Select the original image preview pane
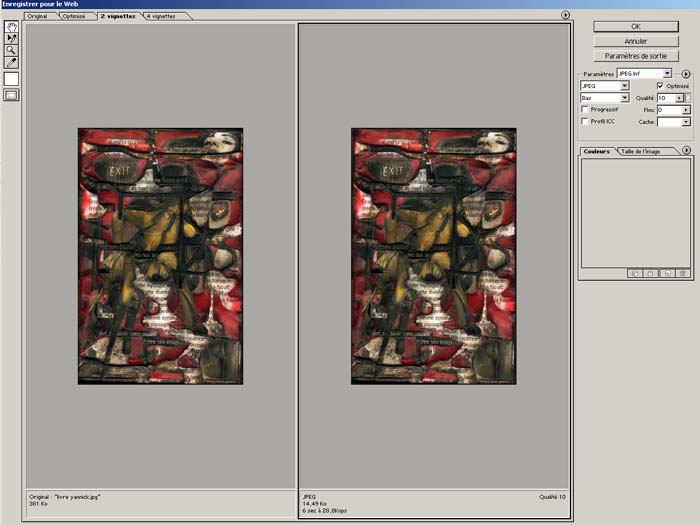700x525 pixels. point(161,256)
